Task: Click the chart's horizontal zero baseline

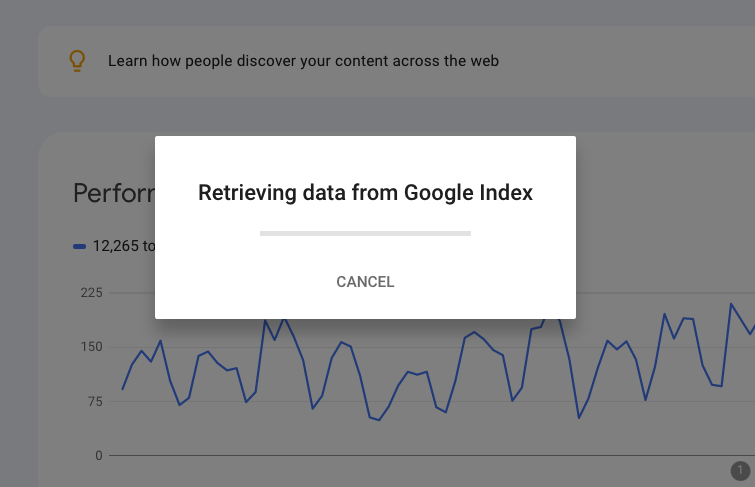Action: [400, 456]
